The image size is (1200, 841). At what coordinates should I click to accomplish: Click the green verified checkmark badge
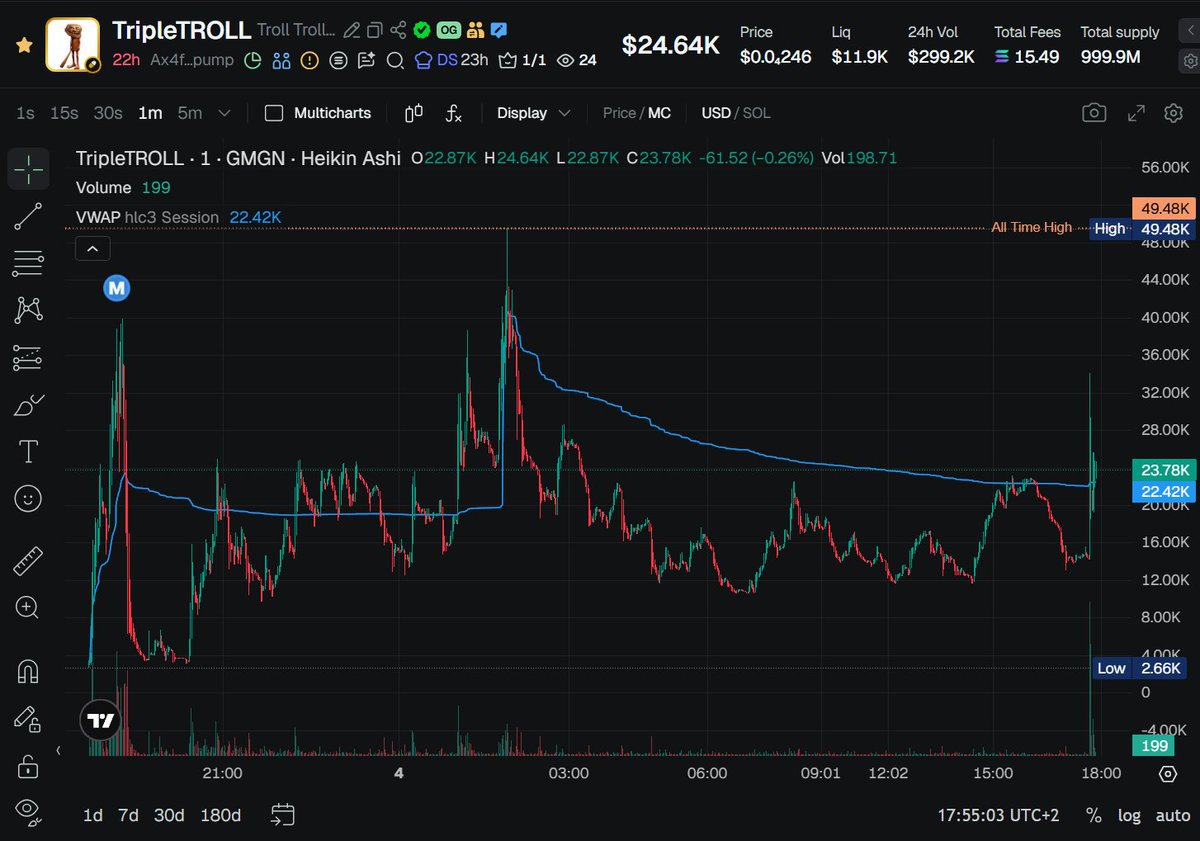(422, 30)
